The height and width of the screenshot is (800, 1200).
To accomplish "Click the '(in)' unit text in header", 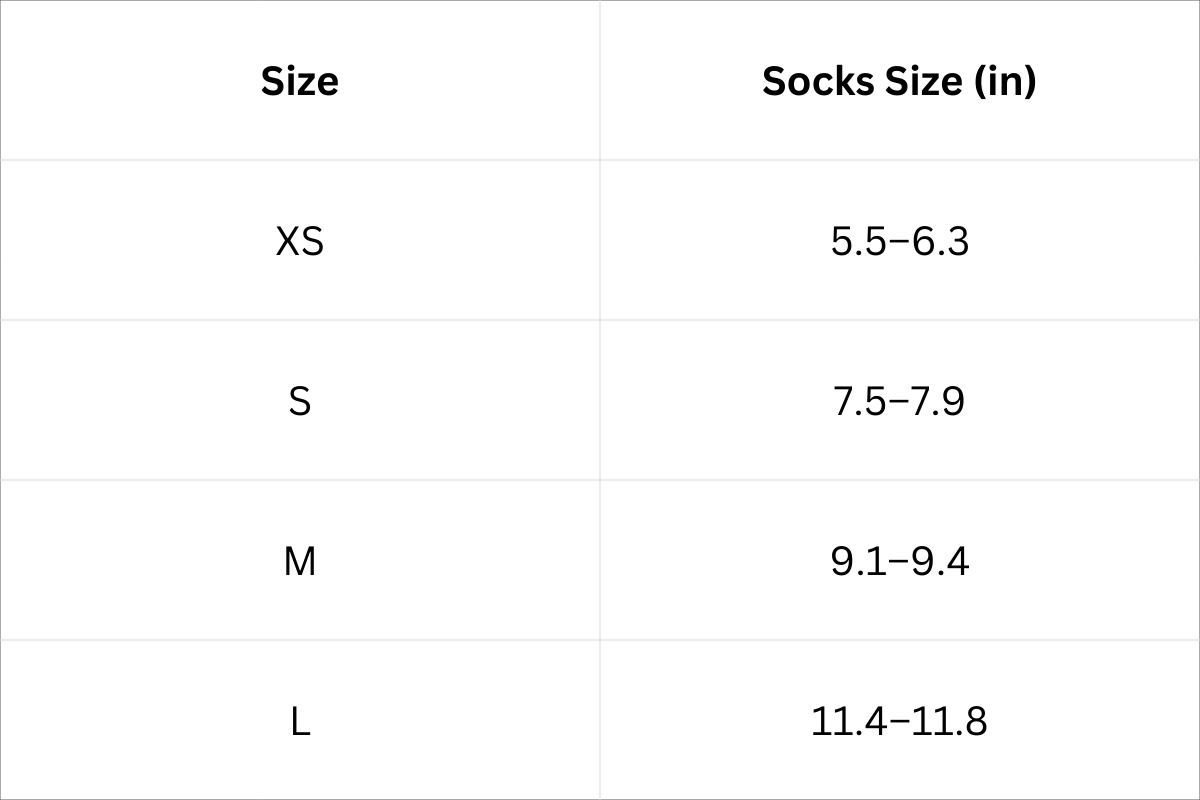I will (x=1004, y=81).
